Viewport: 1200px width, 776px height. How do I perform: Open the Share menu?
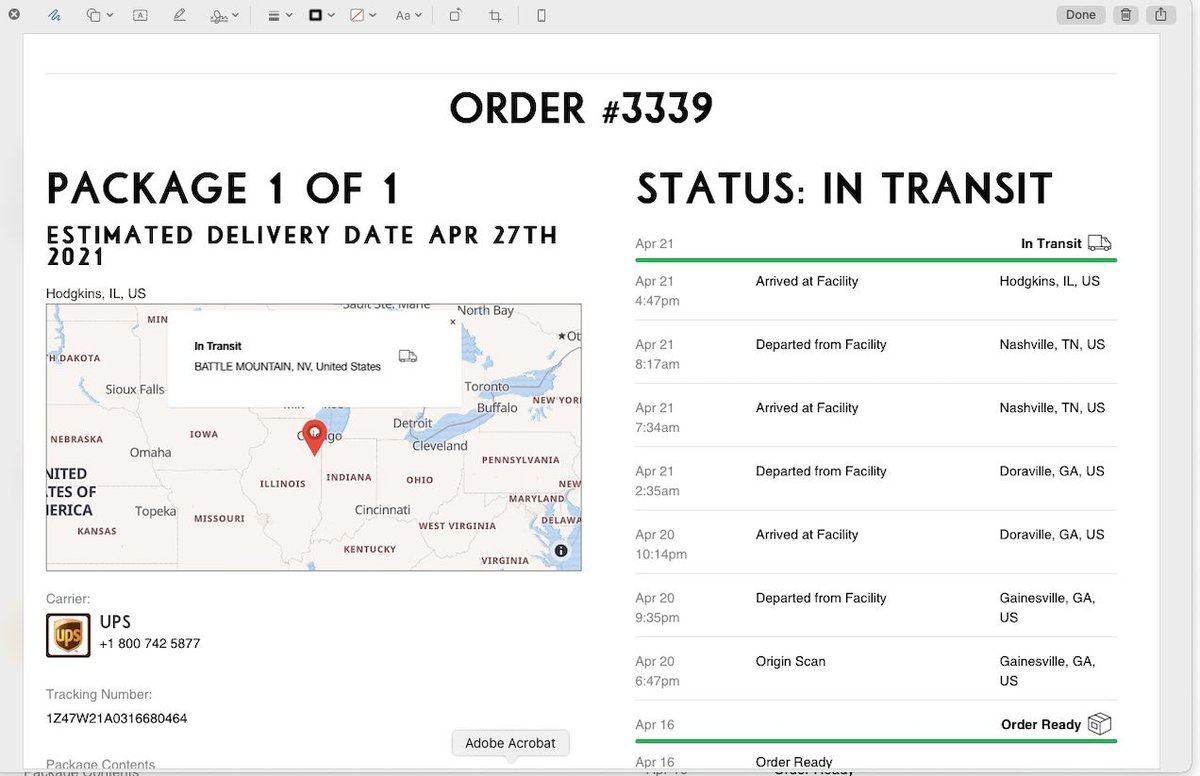pos(1160,14)
